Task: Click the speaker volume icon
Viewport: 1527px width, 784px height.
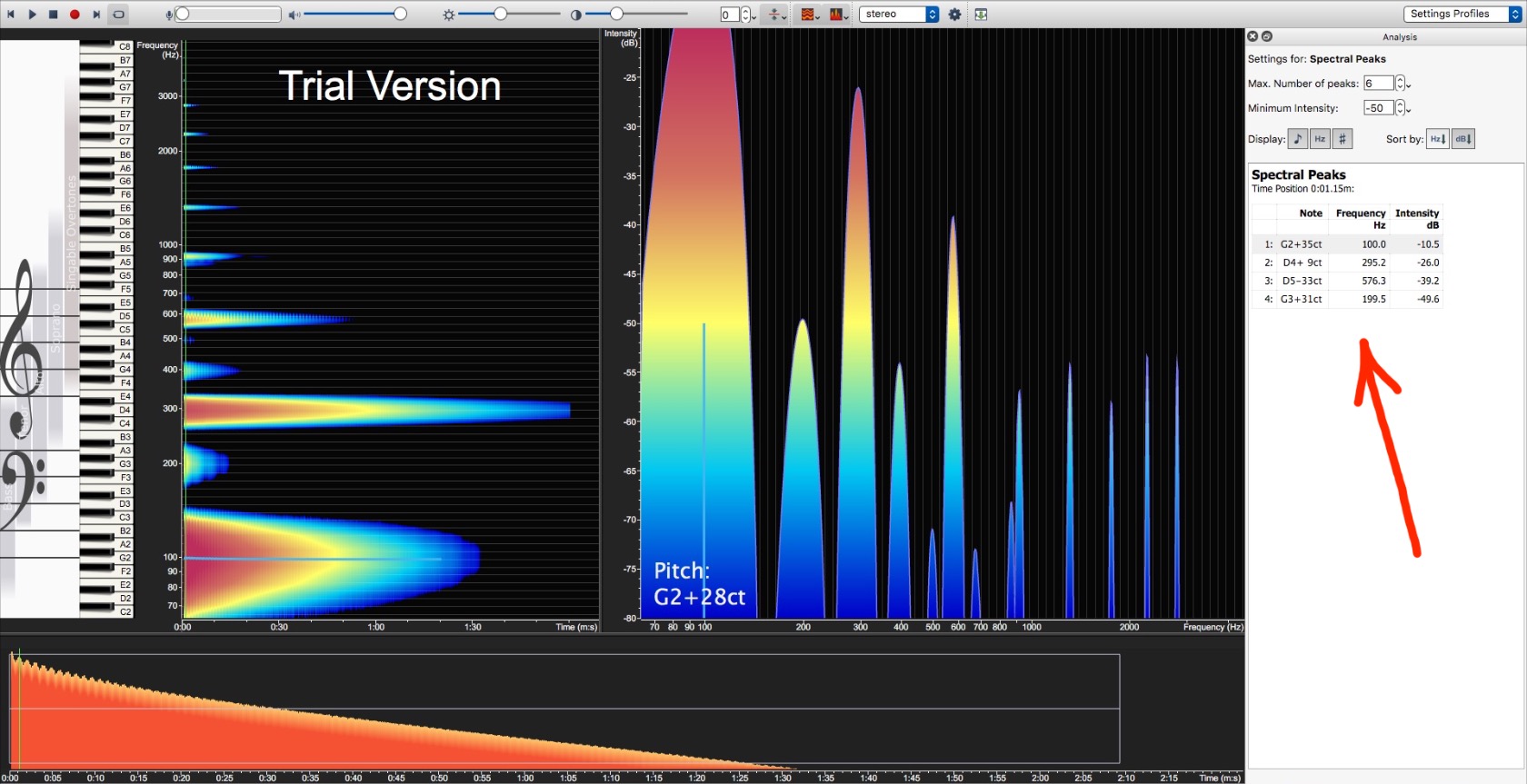Action: pos(294,15)
